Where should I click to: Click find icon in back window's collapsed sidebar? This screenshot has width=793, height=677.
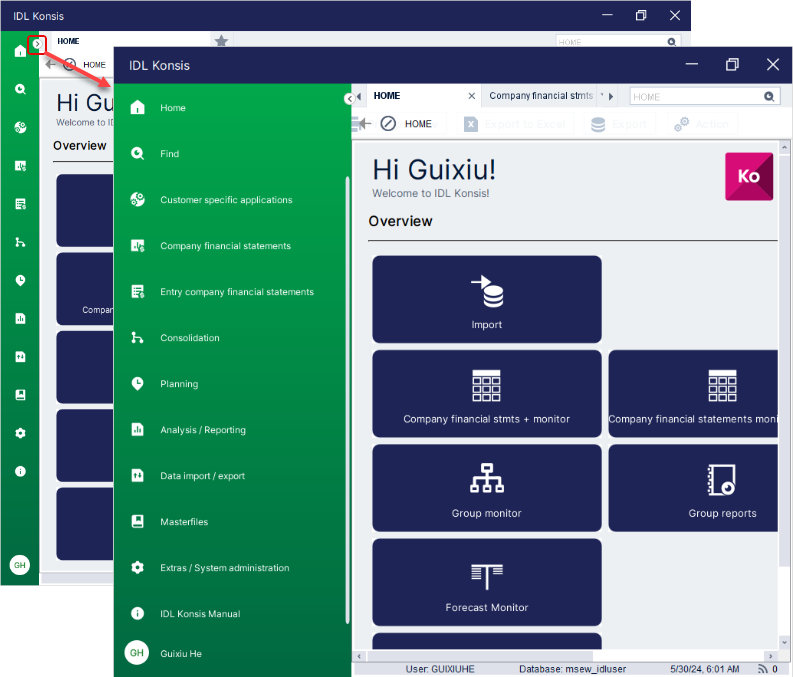coord(20,89)
